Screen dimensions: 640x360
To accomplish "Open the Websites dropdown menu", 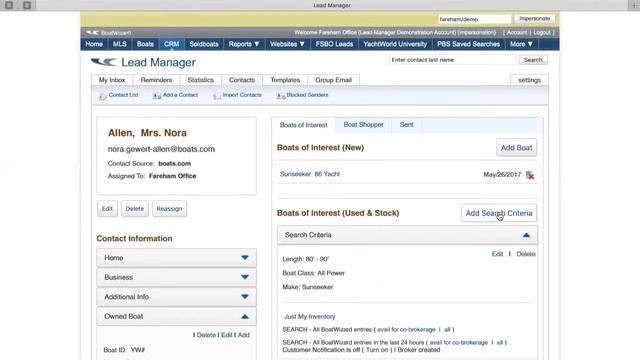I will (x=287, y=44).
